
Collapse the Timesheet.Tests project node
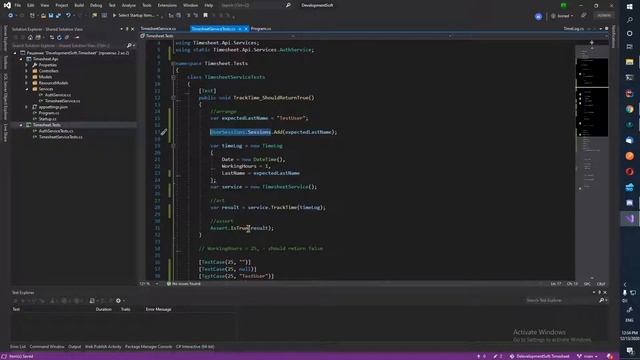point(21,125)
